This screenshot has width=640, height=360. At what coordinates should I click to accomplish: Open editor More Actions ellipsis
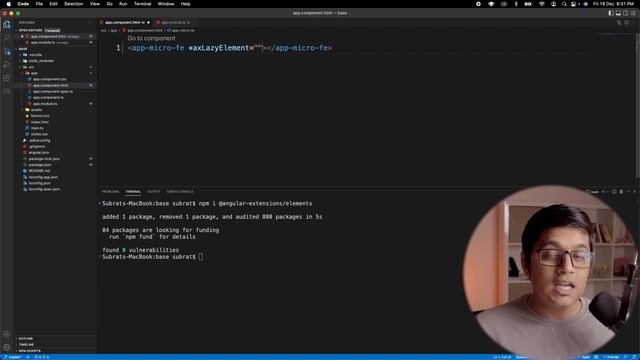click(634, 22)
